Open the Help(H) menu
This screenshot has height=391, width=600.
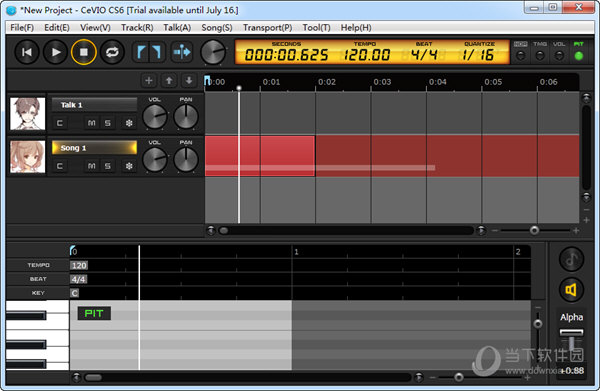pyautogui.click(x=356, y=28)
